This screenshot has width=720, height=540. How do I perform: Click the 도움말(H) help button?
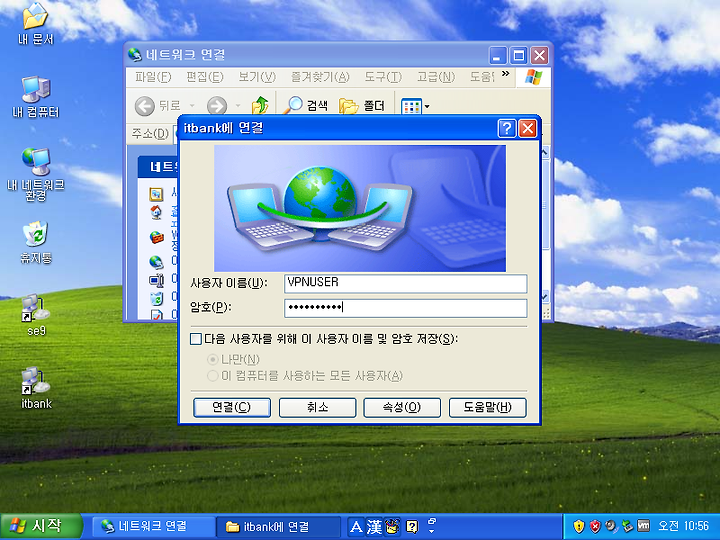click(x=487, y=407)
